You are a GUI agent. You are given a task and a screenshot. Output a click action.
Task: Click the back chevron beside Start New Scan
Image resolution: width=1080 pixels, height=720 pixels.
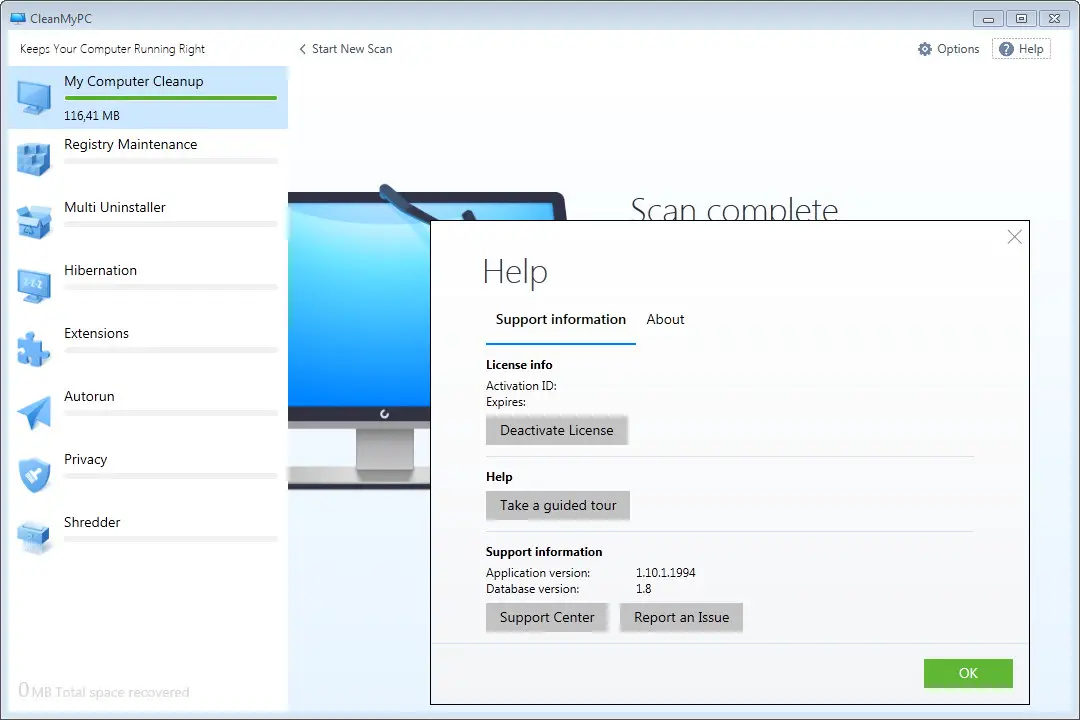[302, 49]
